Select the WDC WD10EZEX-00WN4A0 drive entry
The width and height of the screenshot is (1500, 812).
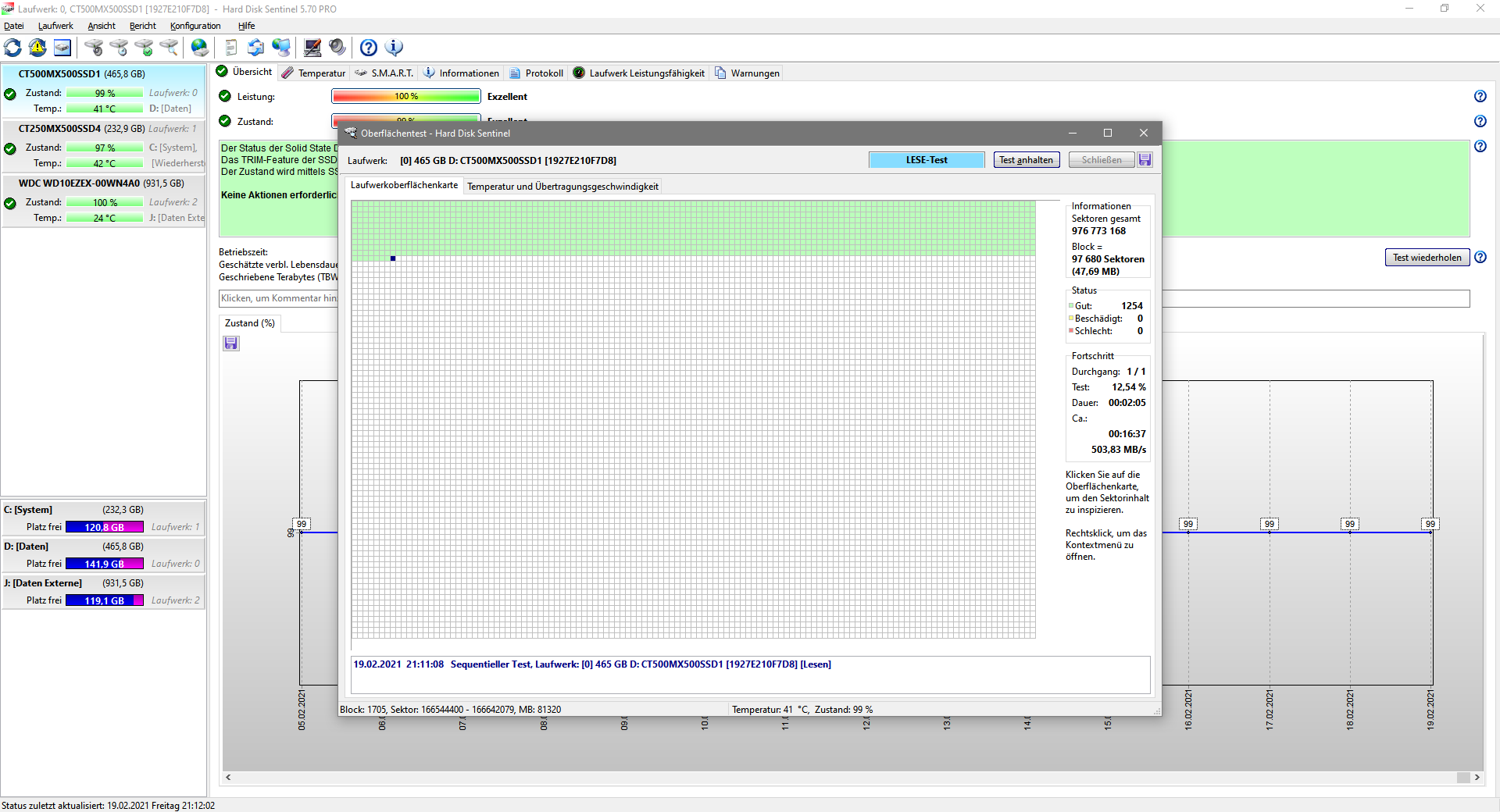[x=104, y=201]
